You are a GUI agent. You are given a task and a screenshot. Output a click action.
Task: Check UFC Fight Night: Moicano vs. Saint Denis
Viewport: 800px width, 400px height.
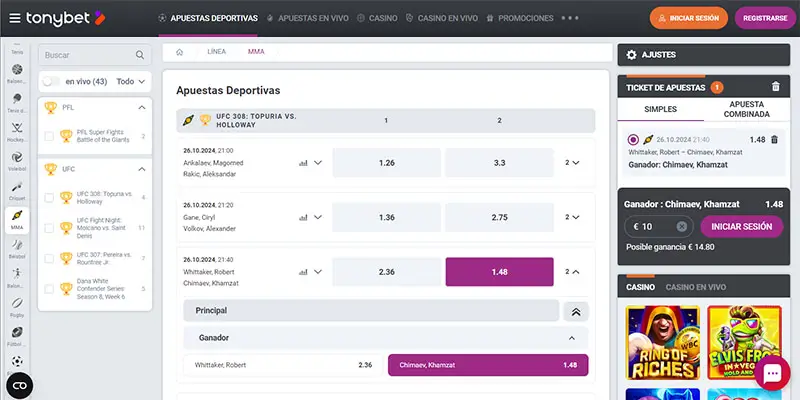tap(49, 228)
